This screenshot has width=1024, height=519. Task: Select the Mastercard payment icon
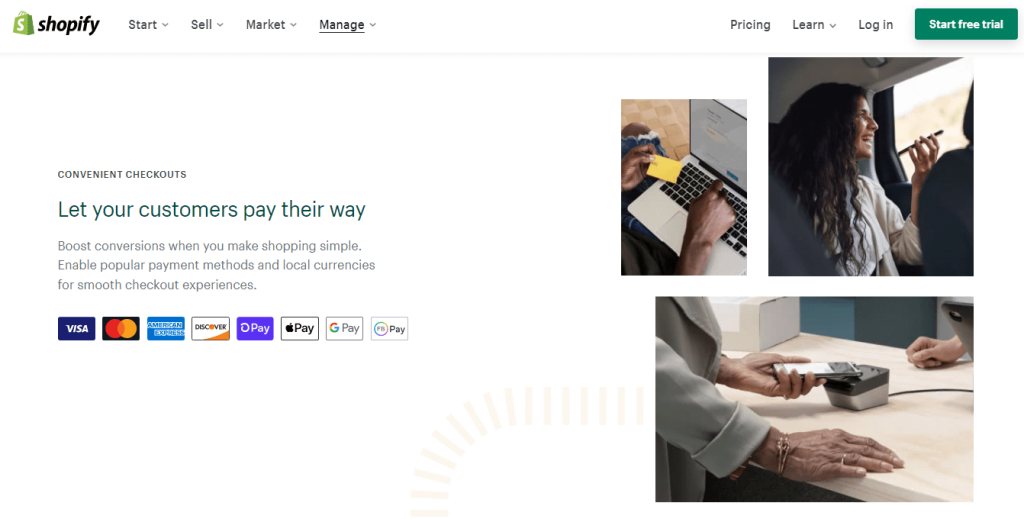tap(121, 328)
